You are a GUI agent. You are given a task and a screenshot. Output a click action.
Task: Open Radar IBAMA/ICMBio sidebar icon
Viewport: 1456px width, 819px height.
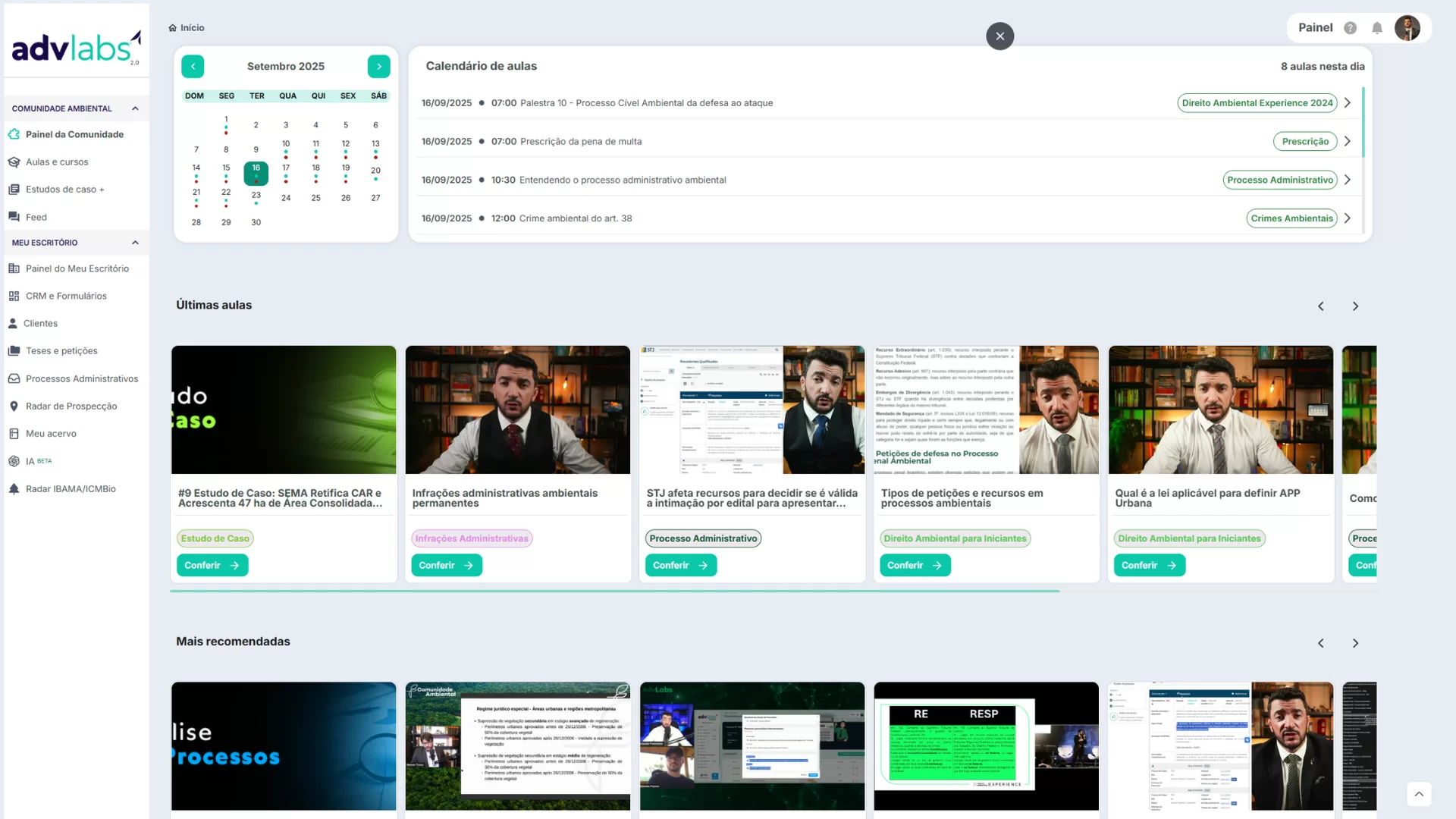(x=14, y=489)
